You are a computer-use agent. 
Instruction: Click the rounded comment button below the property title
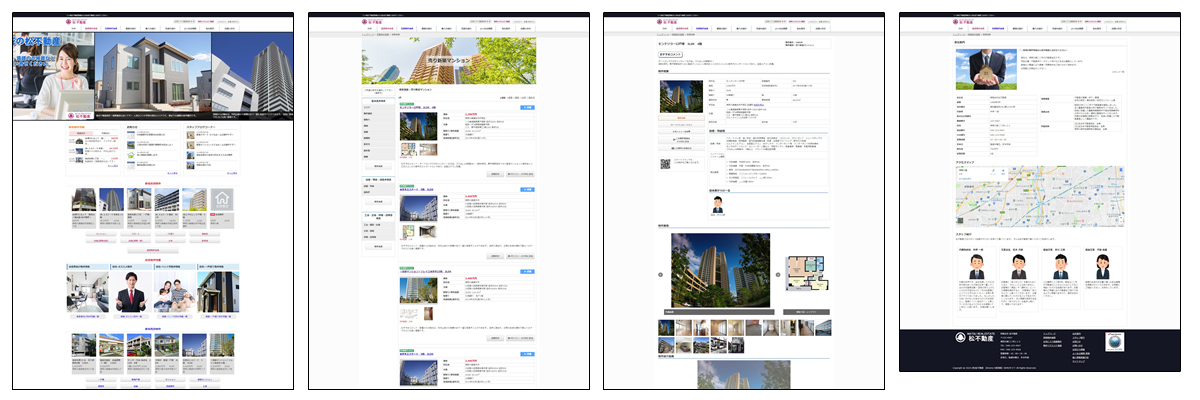pyautogui.click(x=672, y=54)
